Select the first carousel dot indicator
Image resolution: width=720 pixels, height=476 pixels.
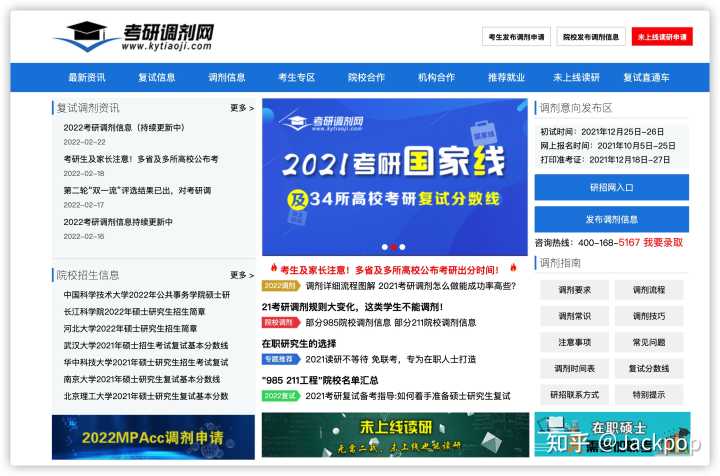[x=385, y=247]
